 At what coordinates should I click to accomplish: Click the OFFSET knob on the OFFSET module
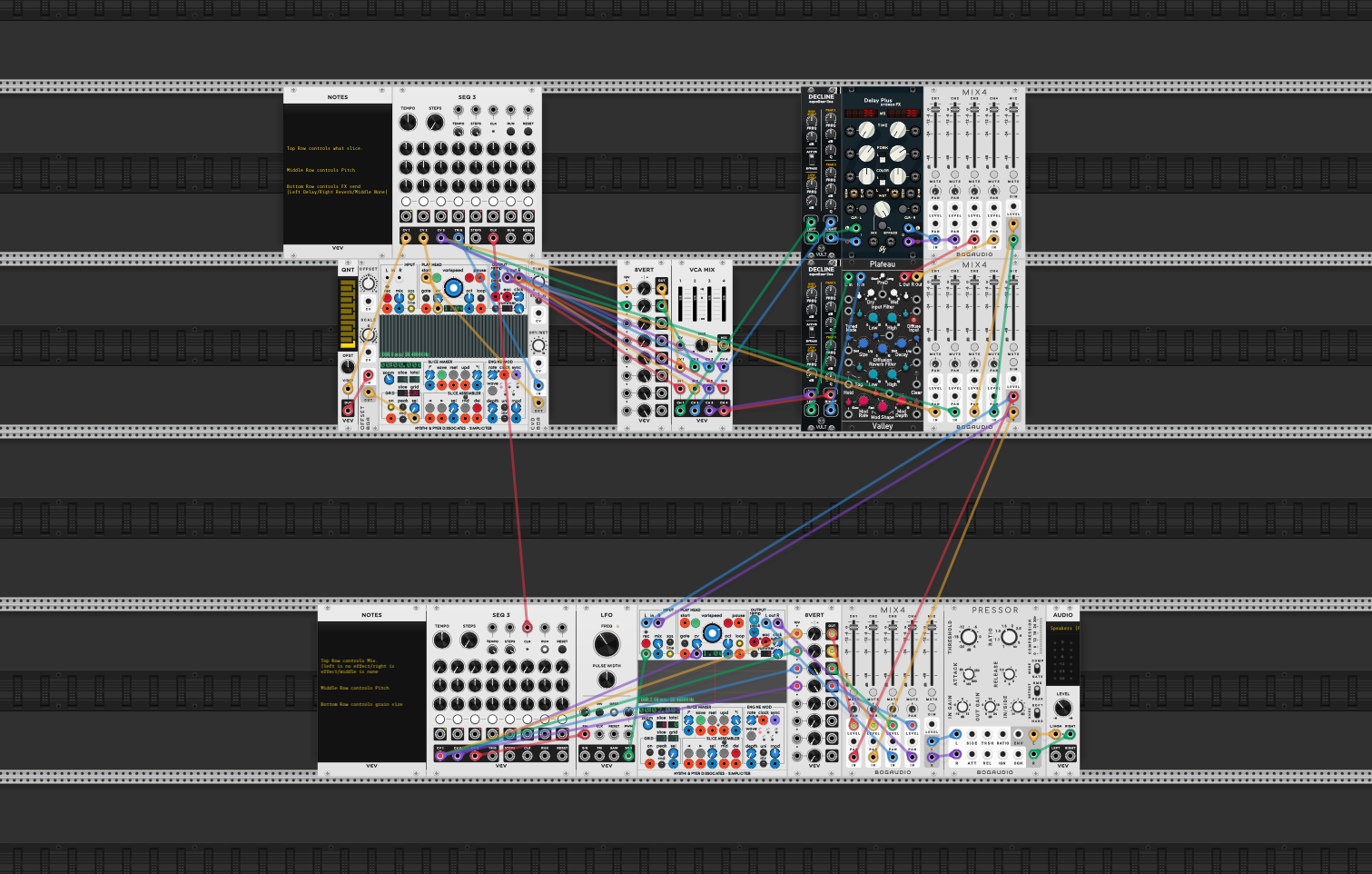click(368, 283)
